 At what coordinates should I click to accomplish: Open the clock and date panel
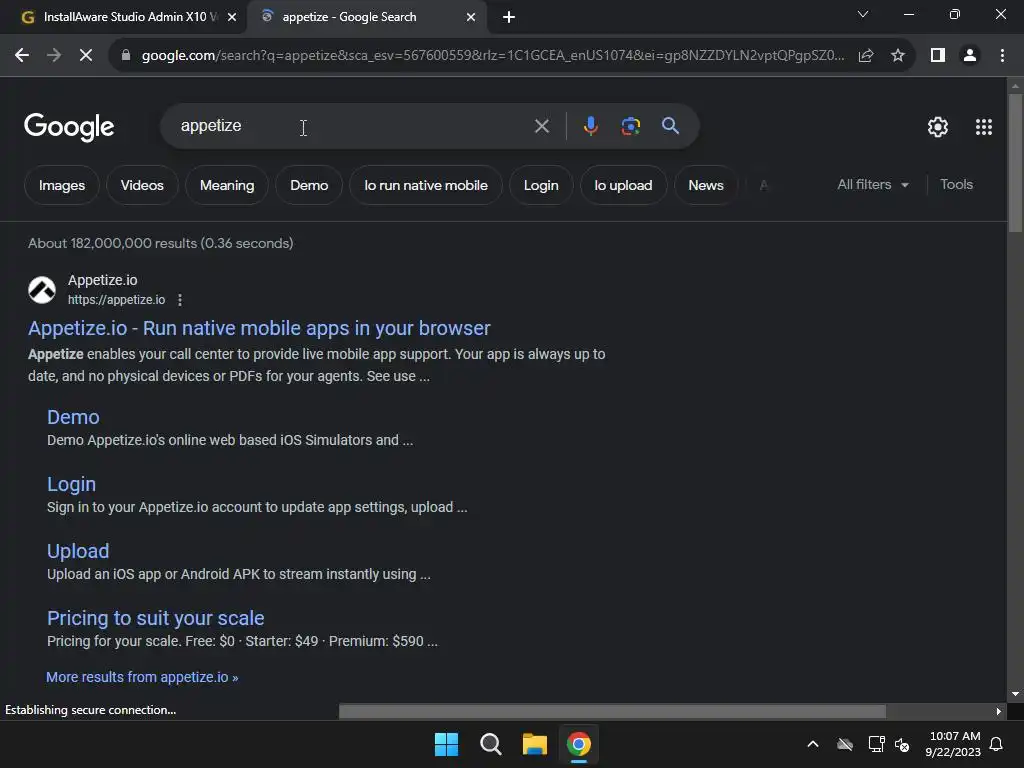[953, 744]
